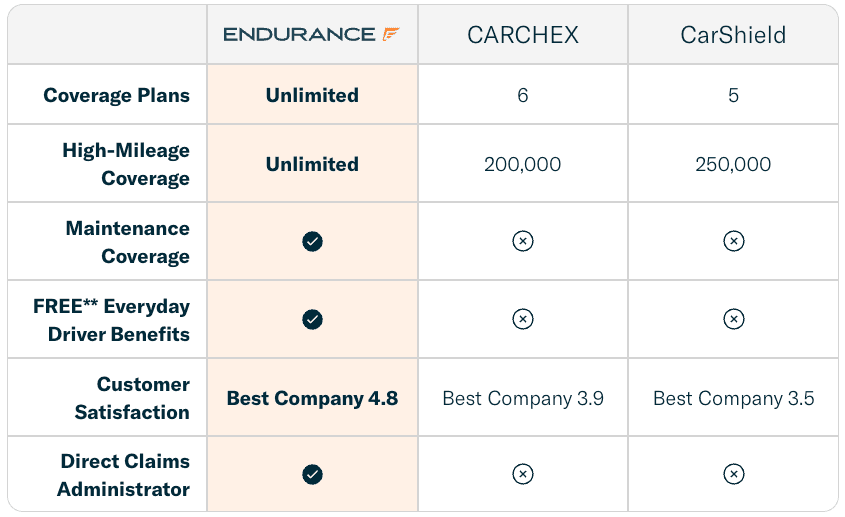
Task: Click CarShield Everyday Driver Benefits X icon
Action: pos(733,319)
